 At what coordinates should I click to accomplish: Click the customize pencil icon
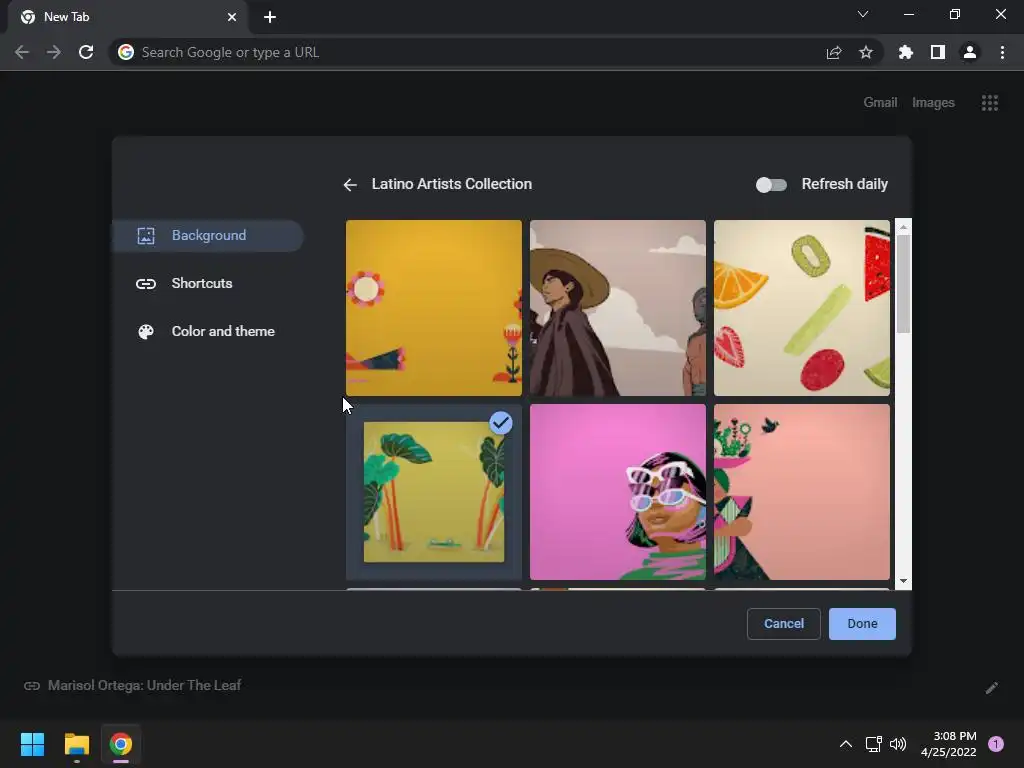coord(991,688)
